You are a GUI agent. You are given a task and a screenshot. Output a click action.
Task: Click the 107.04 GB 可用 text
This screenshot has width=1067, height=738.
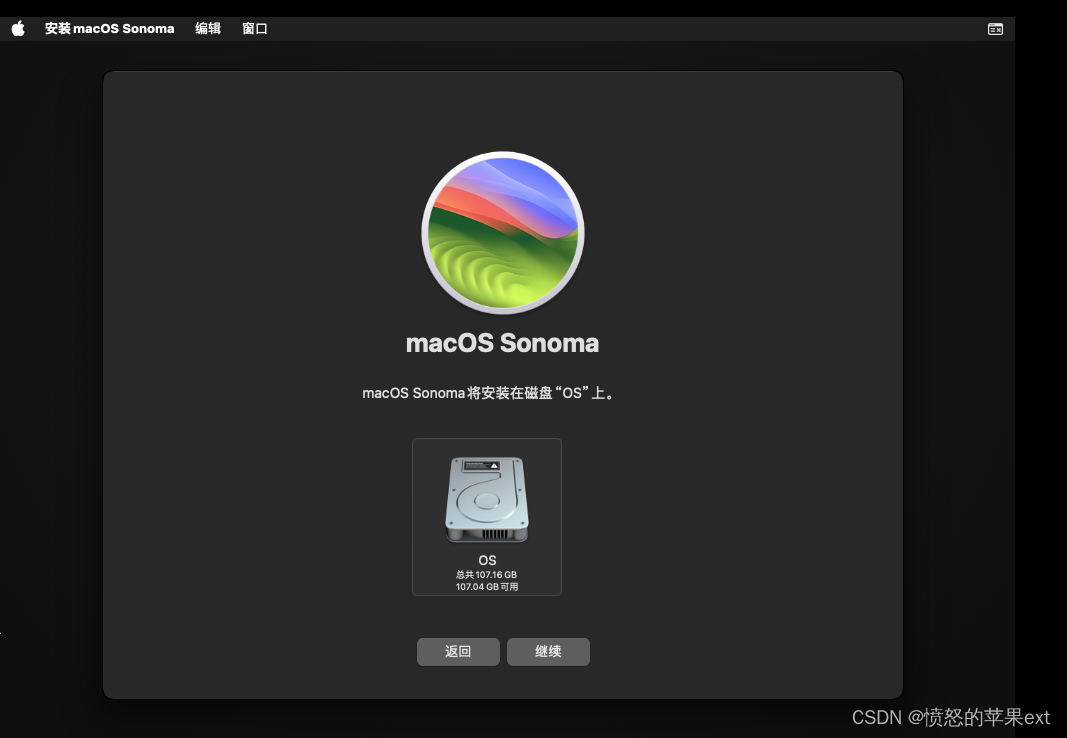pyautogui.click(x=487, y=586)
